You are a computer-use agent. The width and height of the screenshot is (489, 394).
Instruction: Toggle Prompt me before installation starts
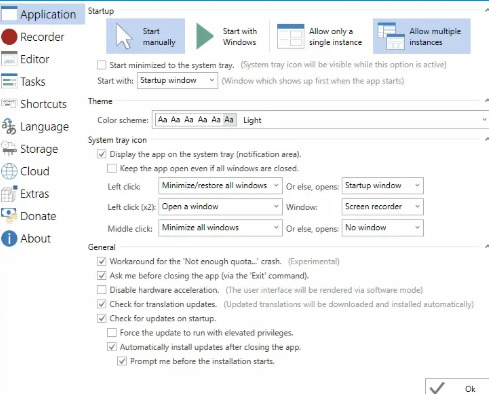[x=122, y=361]
